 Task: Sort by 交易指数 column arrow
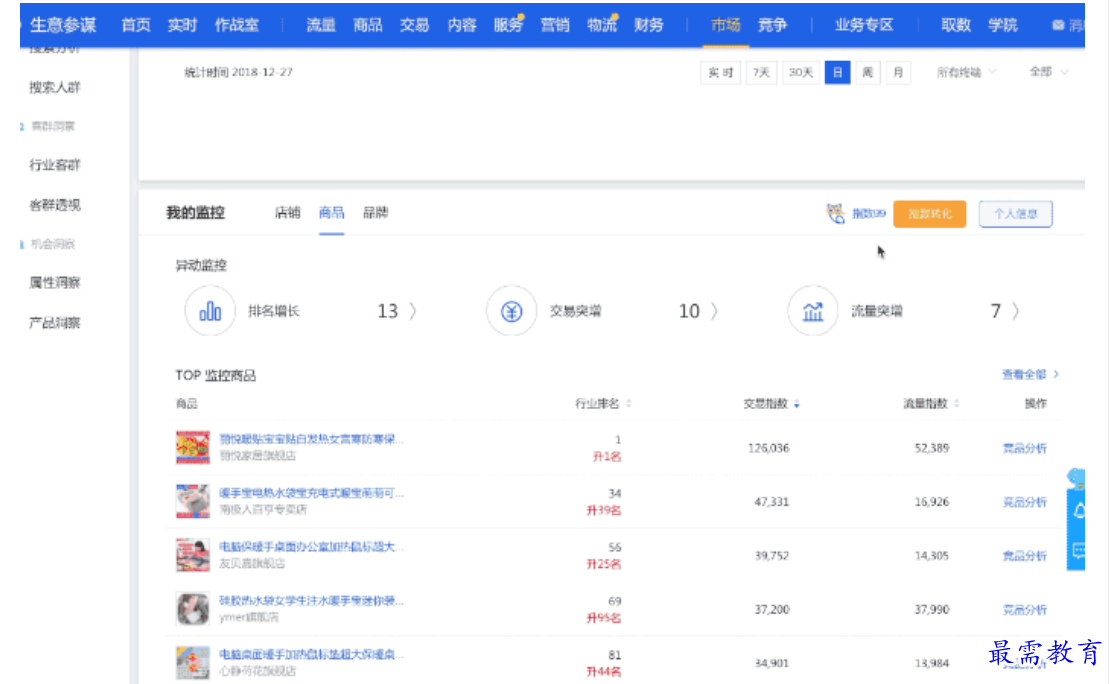[x=797, y=404]
